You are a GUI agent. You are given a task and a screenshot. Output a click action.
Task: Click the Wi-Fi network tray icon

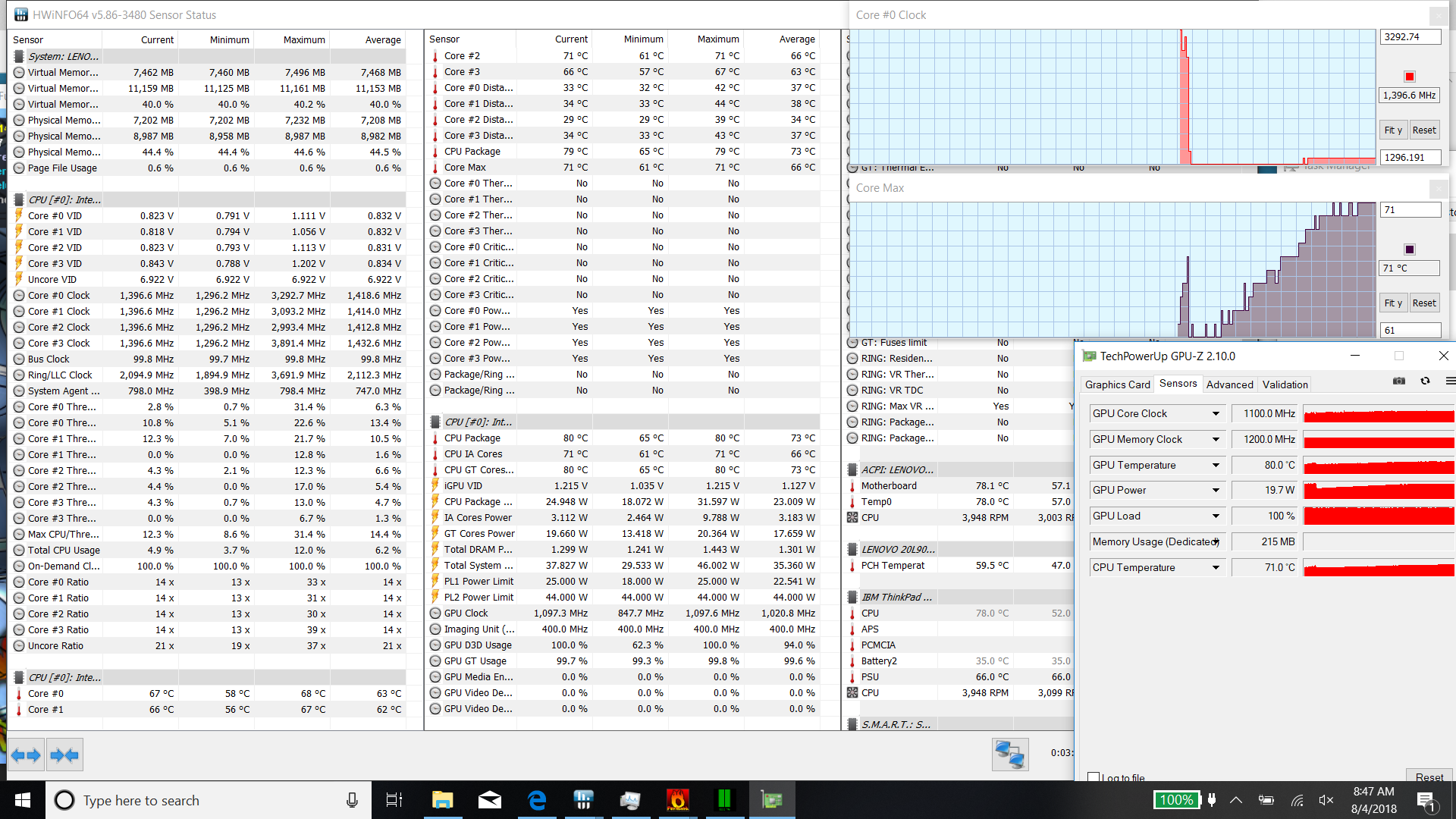1298,800
